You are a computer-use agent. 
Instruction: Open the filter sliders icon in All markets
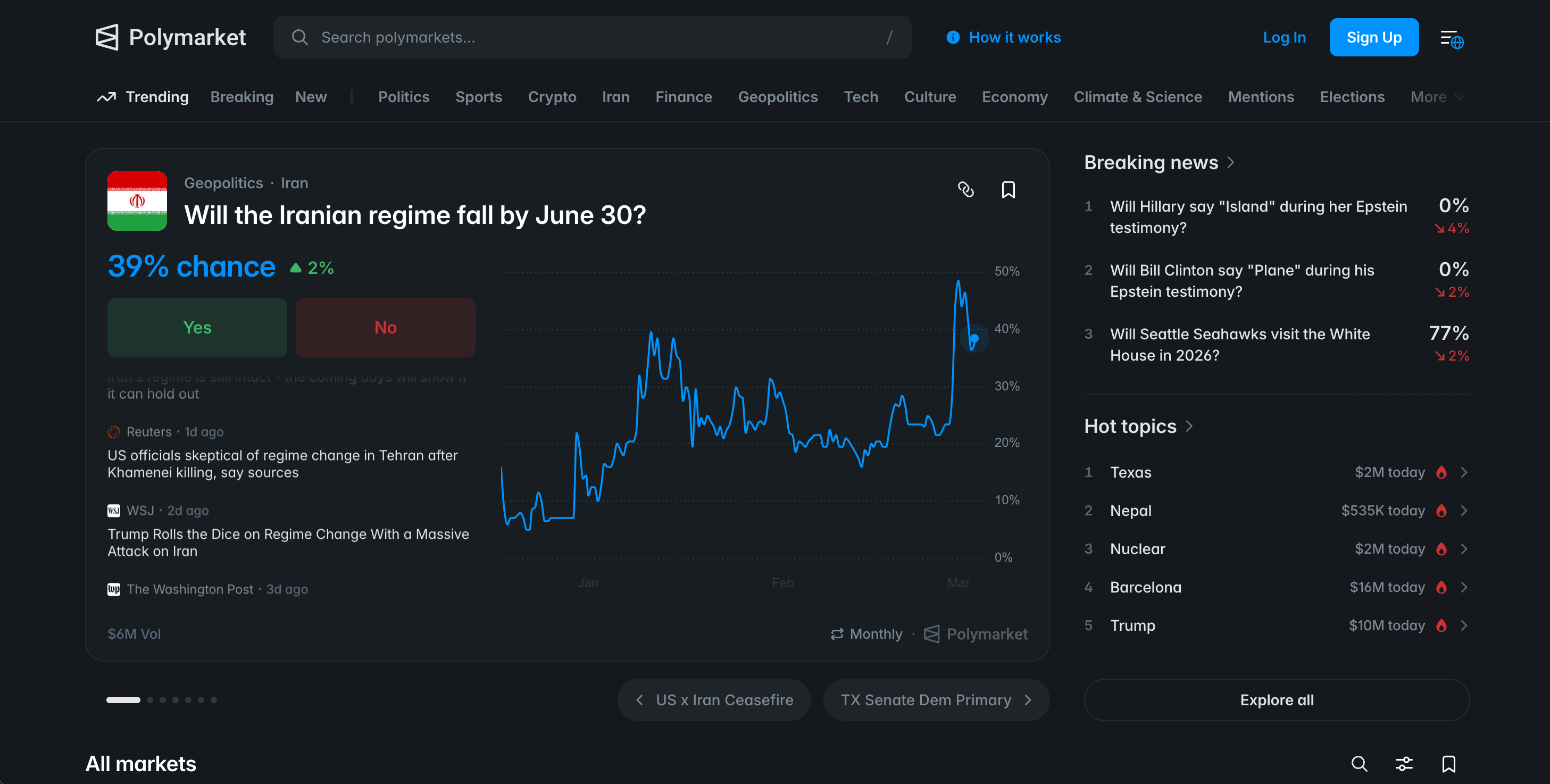(x=1404, y=764)
